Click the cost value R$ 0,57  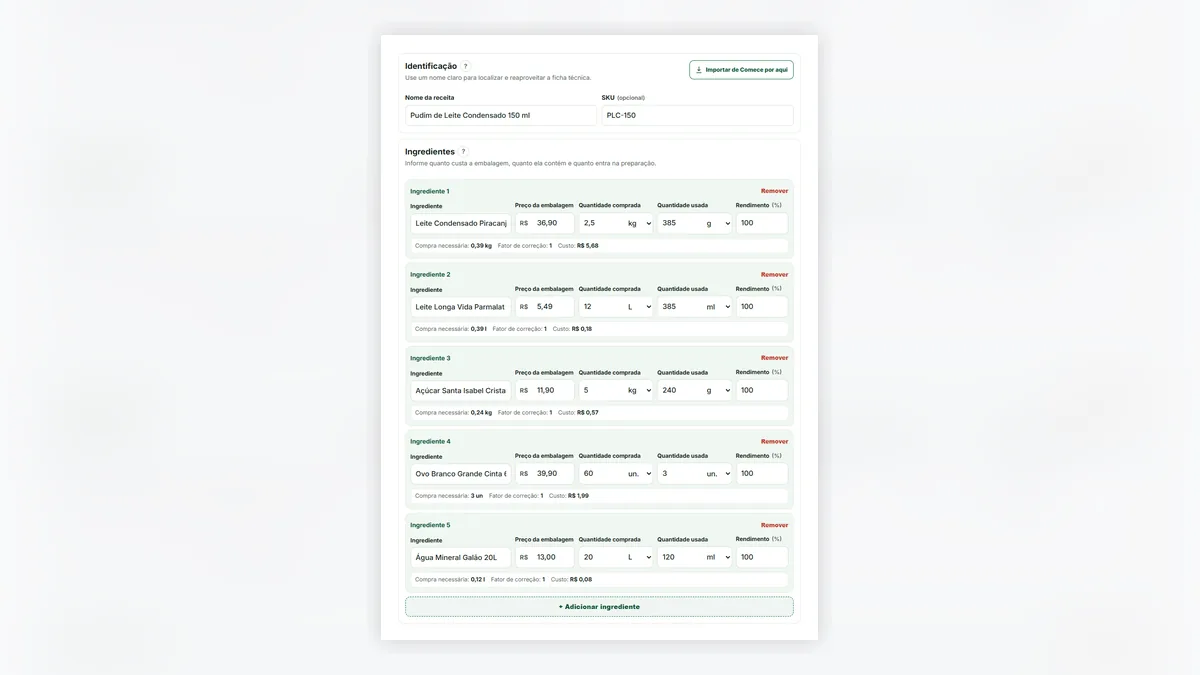588,412
